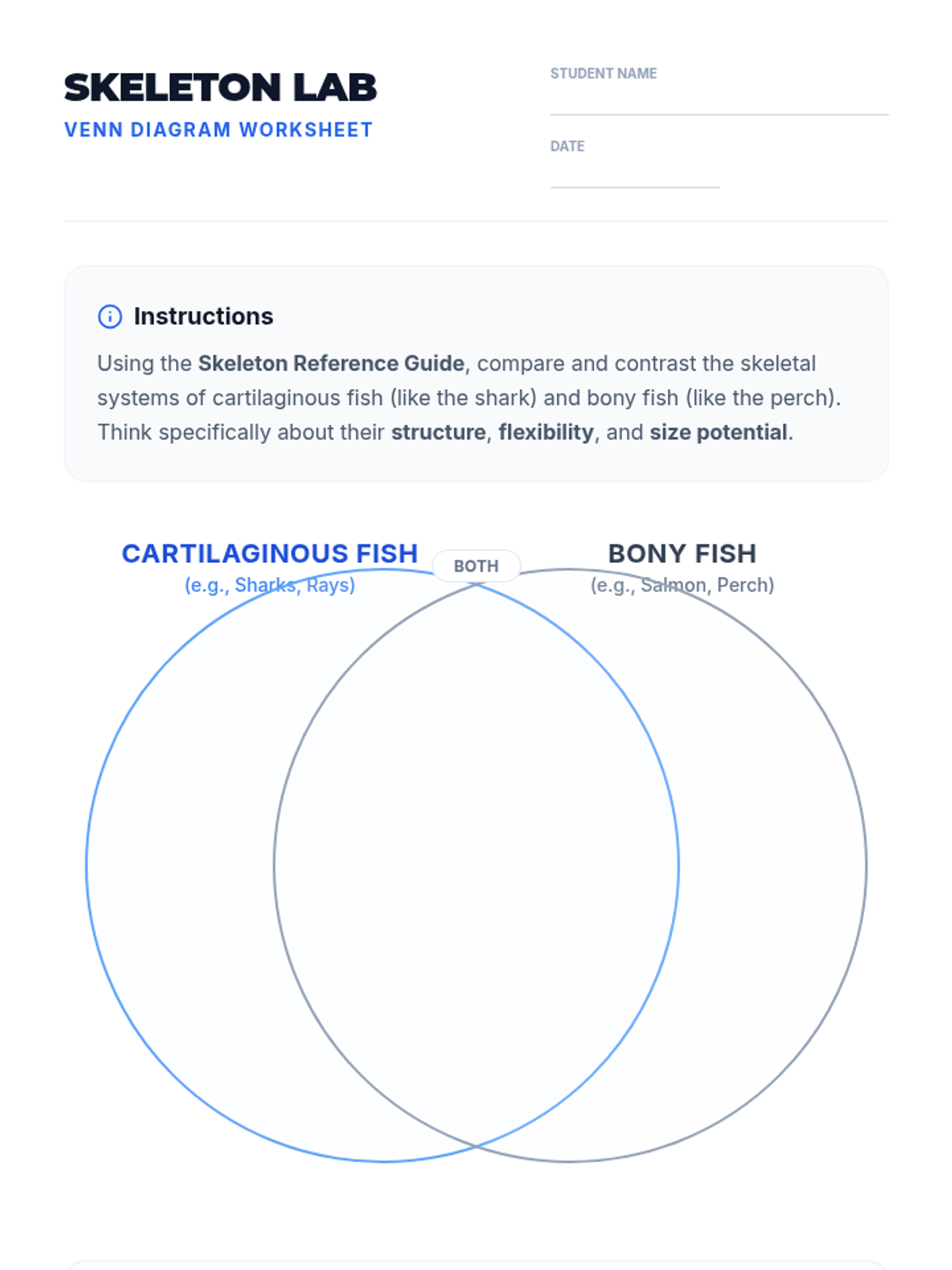Viewport: 952px width, 1270px height.
Task: Click the Sharks, Rays example text
Action: click(x=270, y=585)
